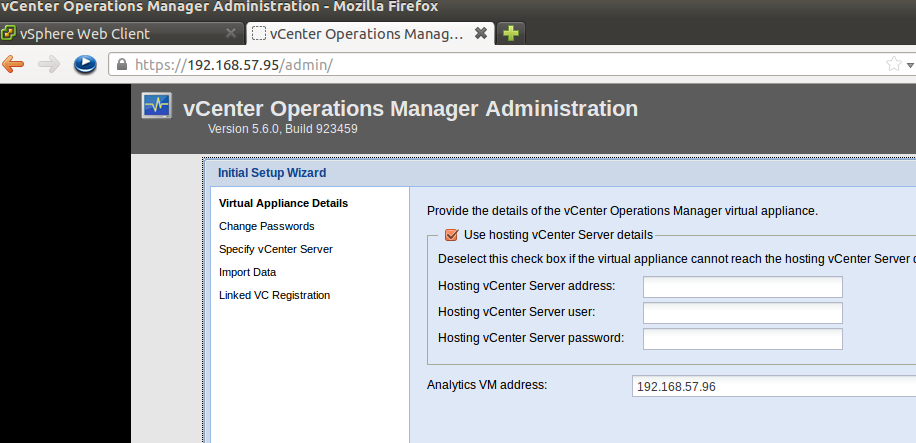
Task: Click the padlock icon in address bar
Action: pos(122,65)
